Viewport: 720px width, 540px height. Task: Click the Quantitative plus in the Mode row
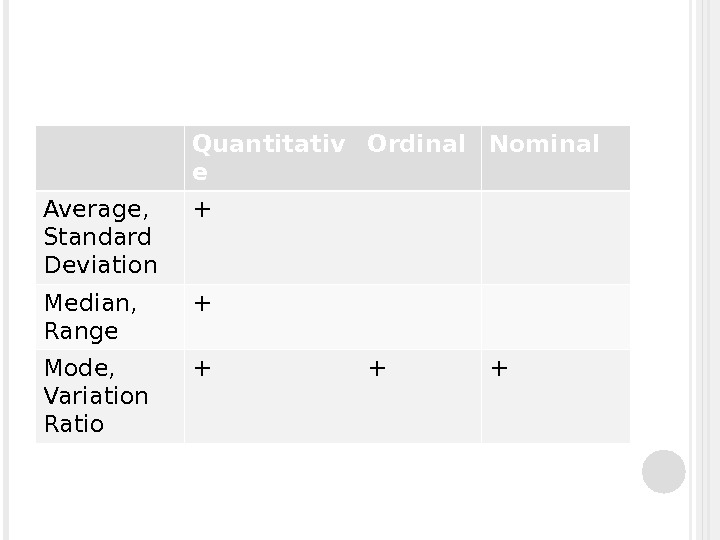tap(202, 369)
